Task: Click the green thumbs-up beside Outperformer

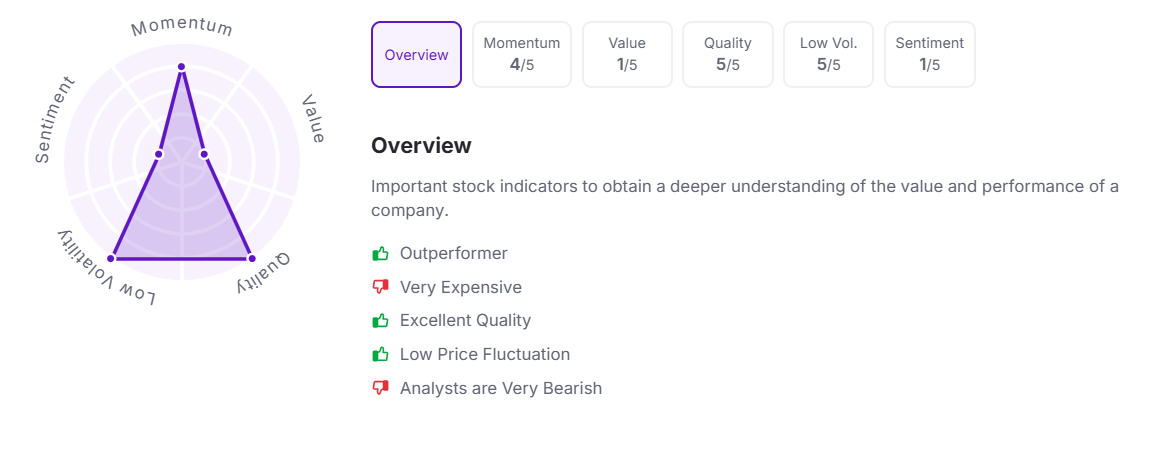Action: pos(380,254)
